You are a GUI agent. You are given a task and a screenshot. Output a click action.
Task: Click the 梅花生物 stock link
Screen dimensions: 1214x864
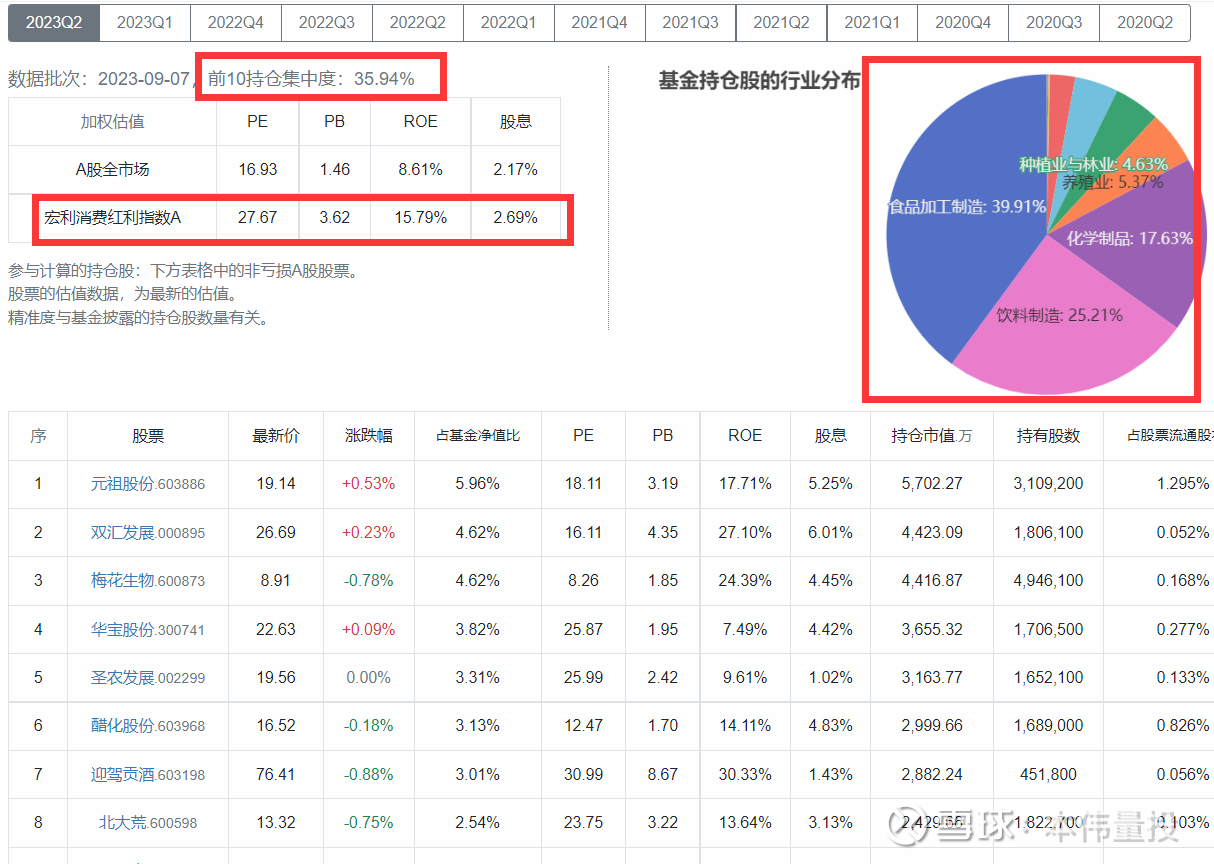coord(122,581)
